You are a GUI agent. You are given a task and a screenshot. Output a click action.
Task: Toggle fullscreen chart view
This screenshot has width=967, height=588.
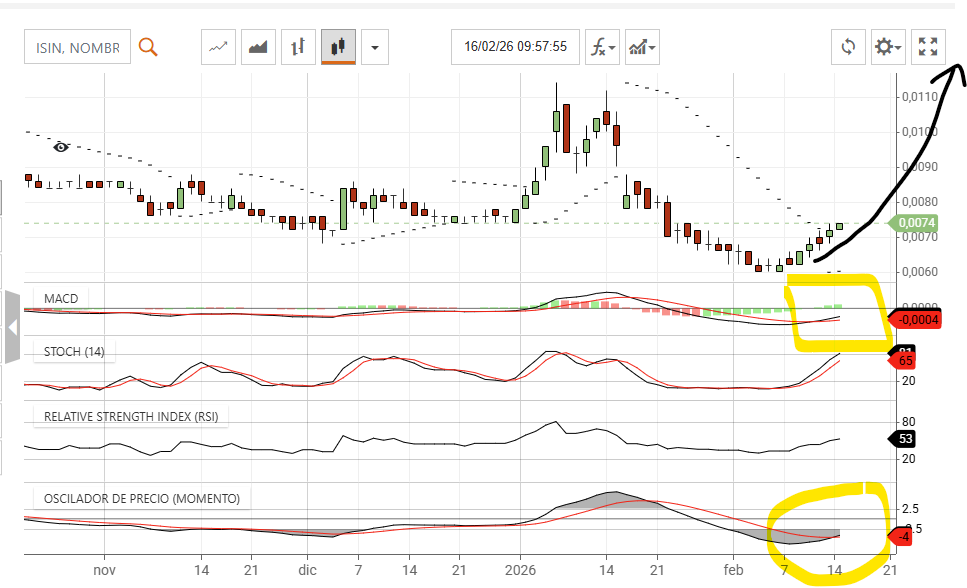tap(928, 47)
